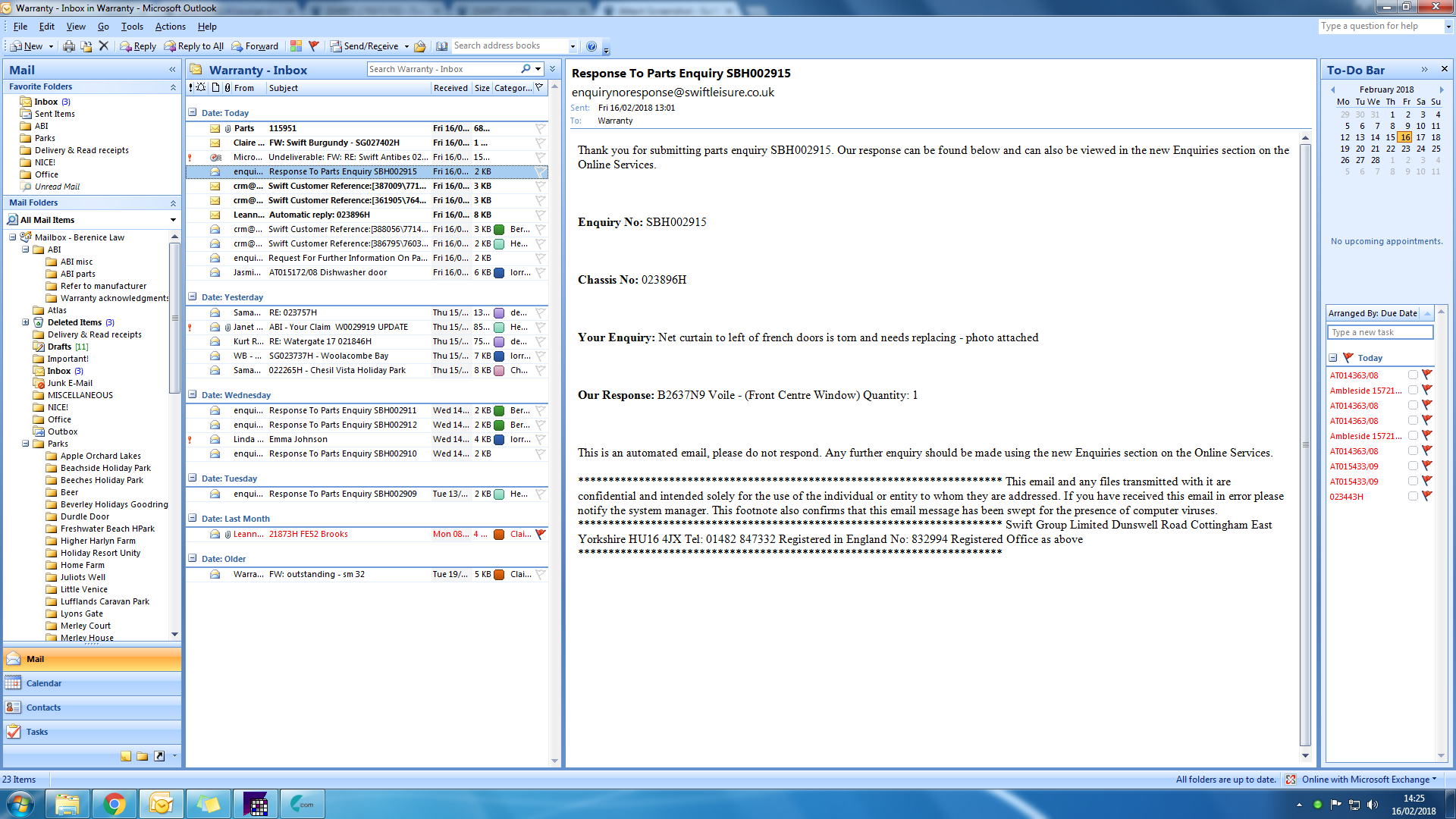Click the Categorize colored squares icon

(296, 46)
